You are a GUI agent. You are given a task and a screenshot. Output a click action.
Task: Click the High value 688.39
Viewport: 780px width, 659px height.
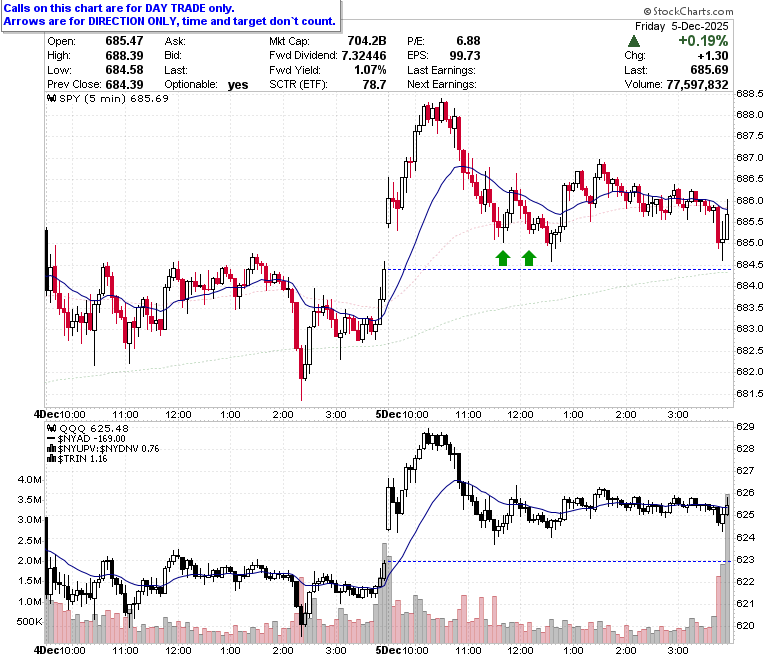(124, 55)
